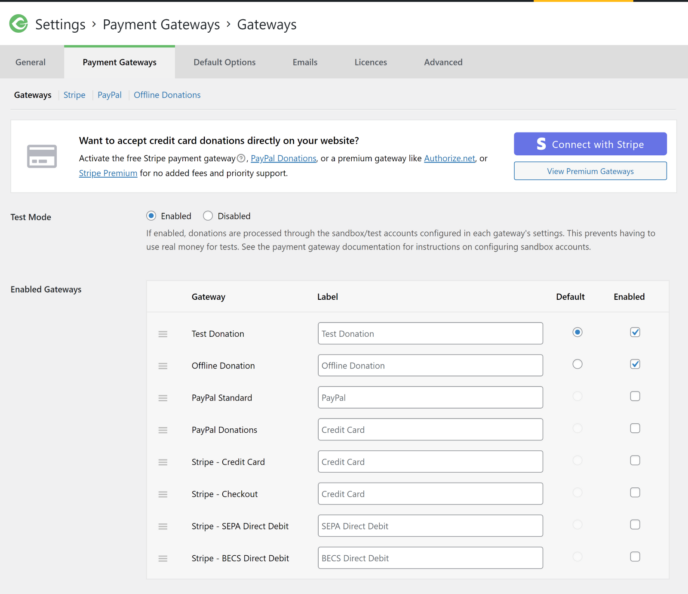Open the Payment Gateways tab

[x=119, y=62]
